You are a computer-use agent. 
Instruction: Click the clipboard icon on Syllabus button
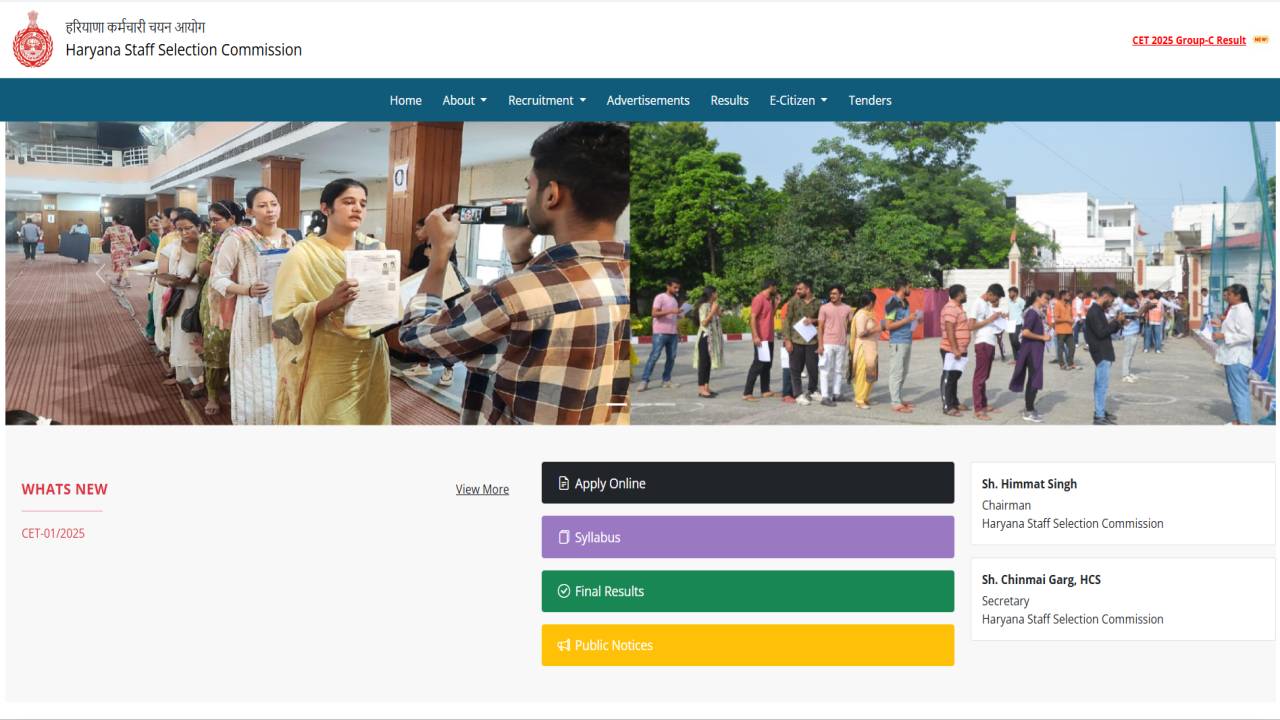pyautogui.click(x=562, y=537)
